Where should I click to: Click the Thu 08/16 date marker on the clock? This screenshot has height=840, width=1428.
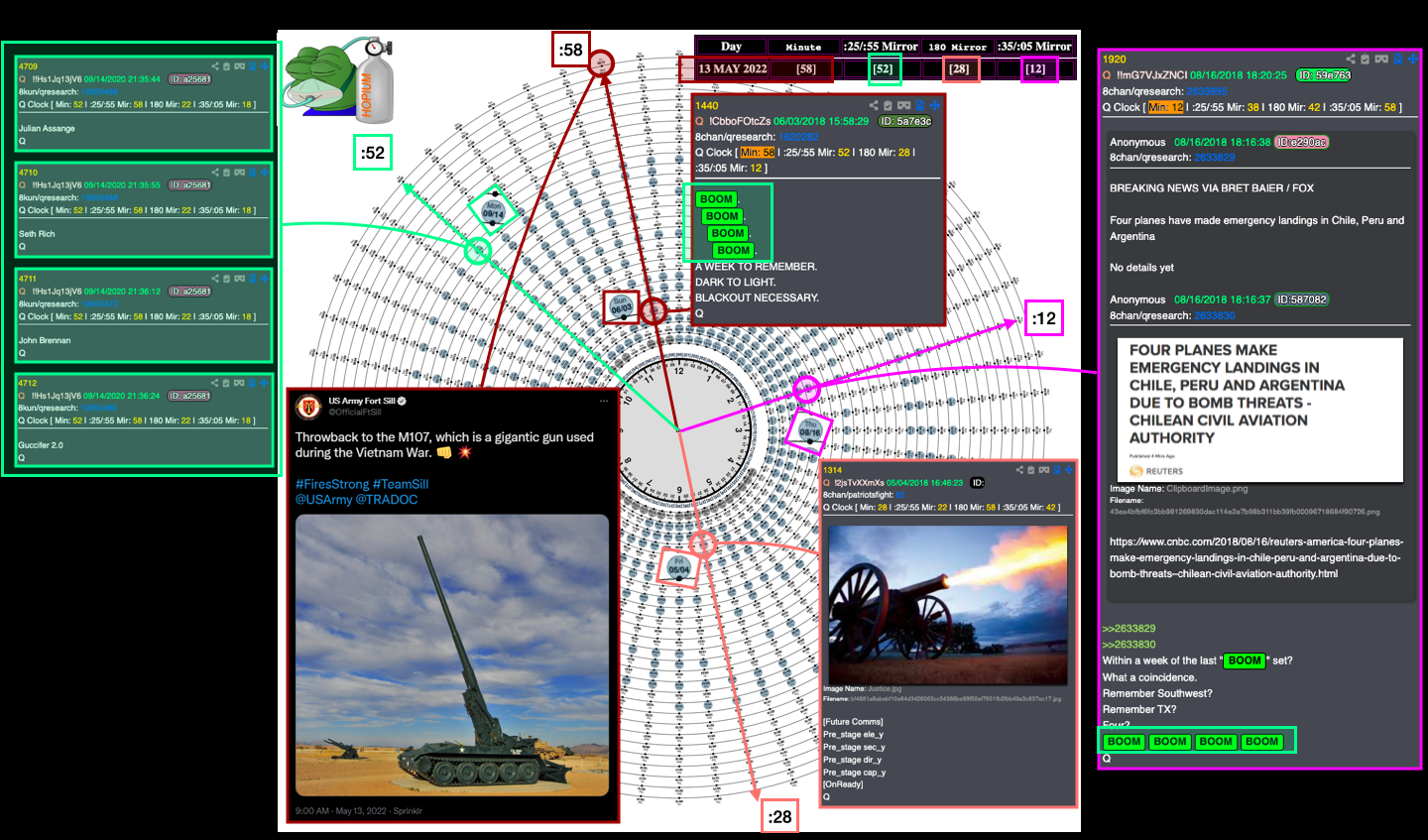point(809,429)
